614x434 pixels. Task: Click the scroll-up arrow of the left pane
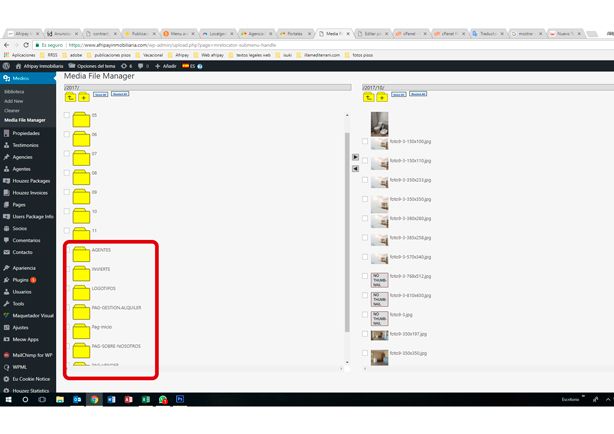click(347, 115)
